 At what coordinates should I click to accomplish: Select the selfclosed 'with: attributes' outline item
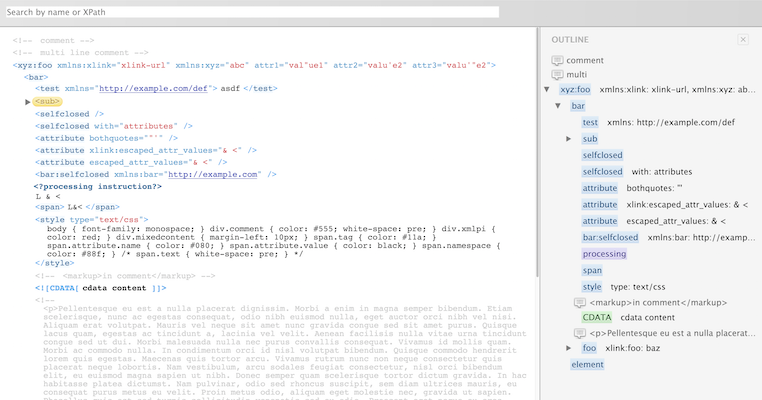(x=603, y=172)
